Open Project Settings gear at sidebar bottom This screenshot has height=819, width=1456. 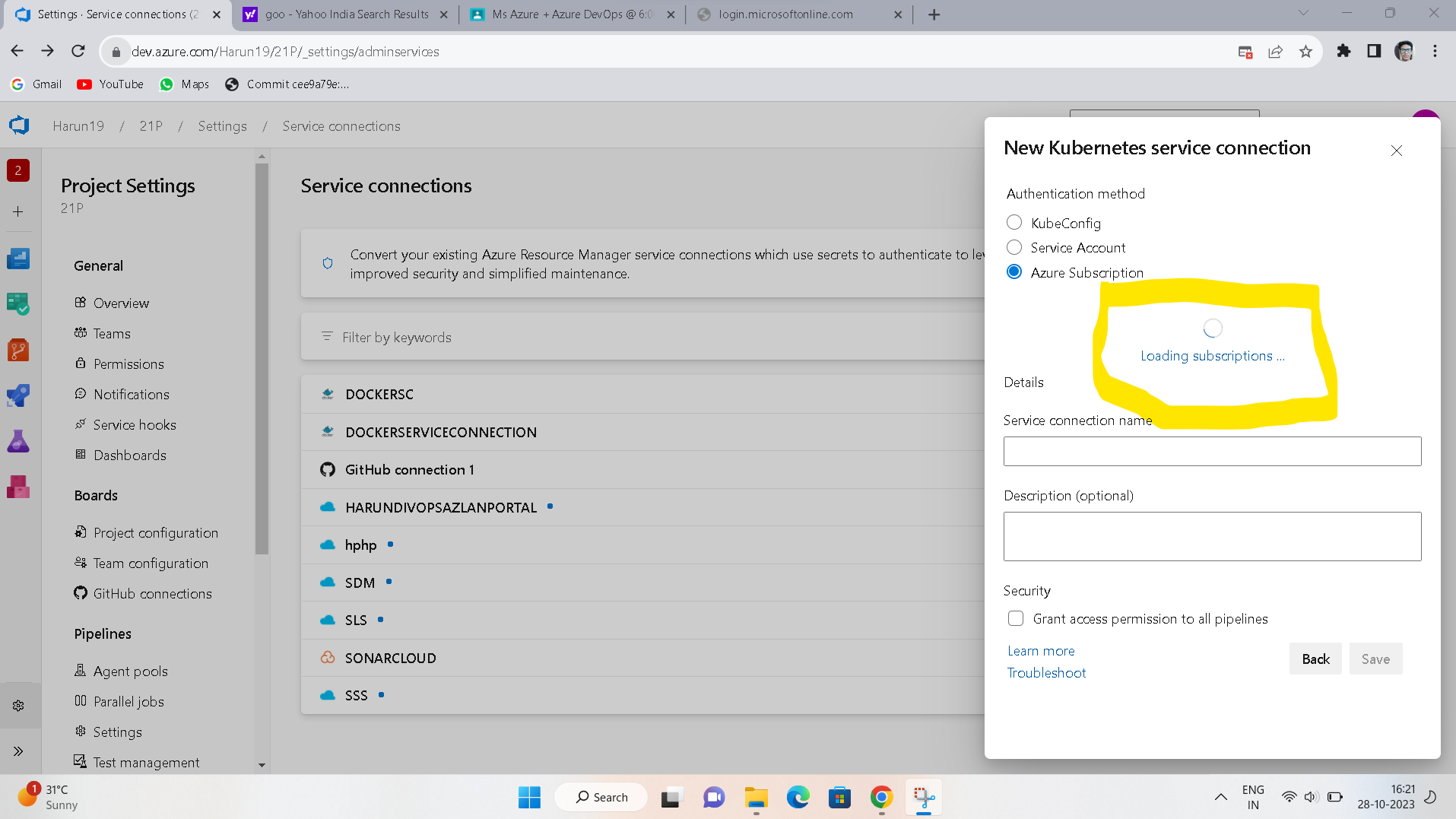tap(18, 705)
